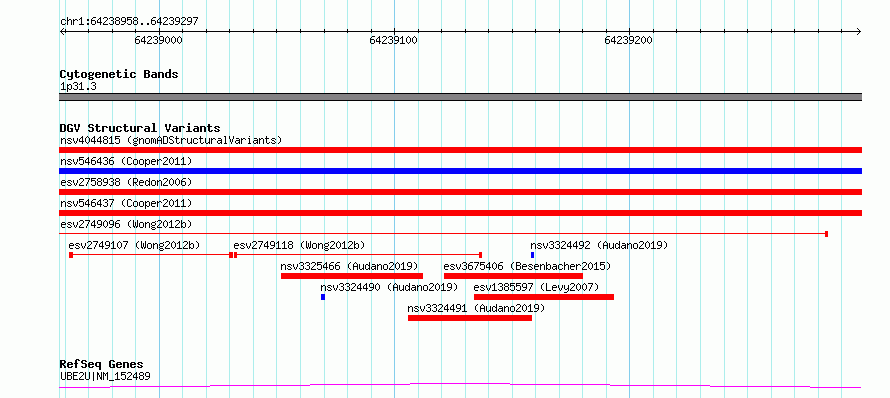Click the gray 1p31.3 cytogenetic band
This screenshot has width=890, height=398.
460,97
